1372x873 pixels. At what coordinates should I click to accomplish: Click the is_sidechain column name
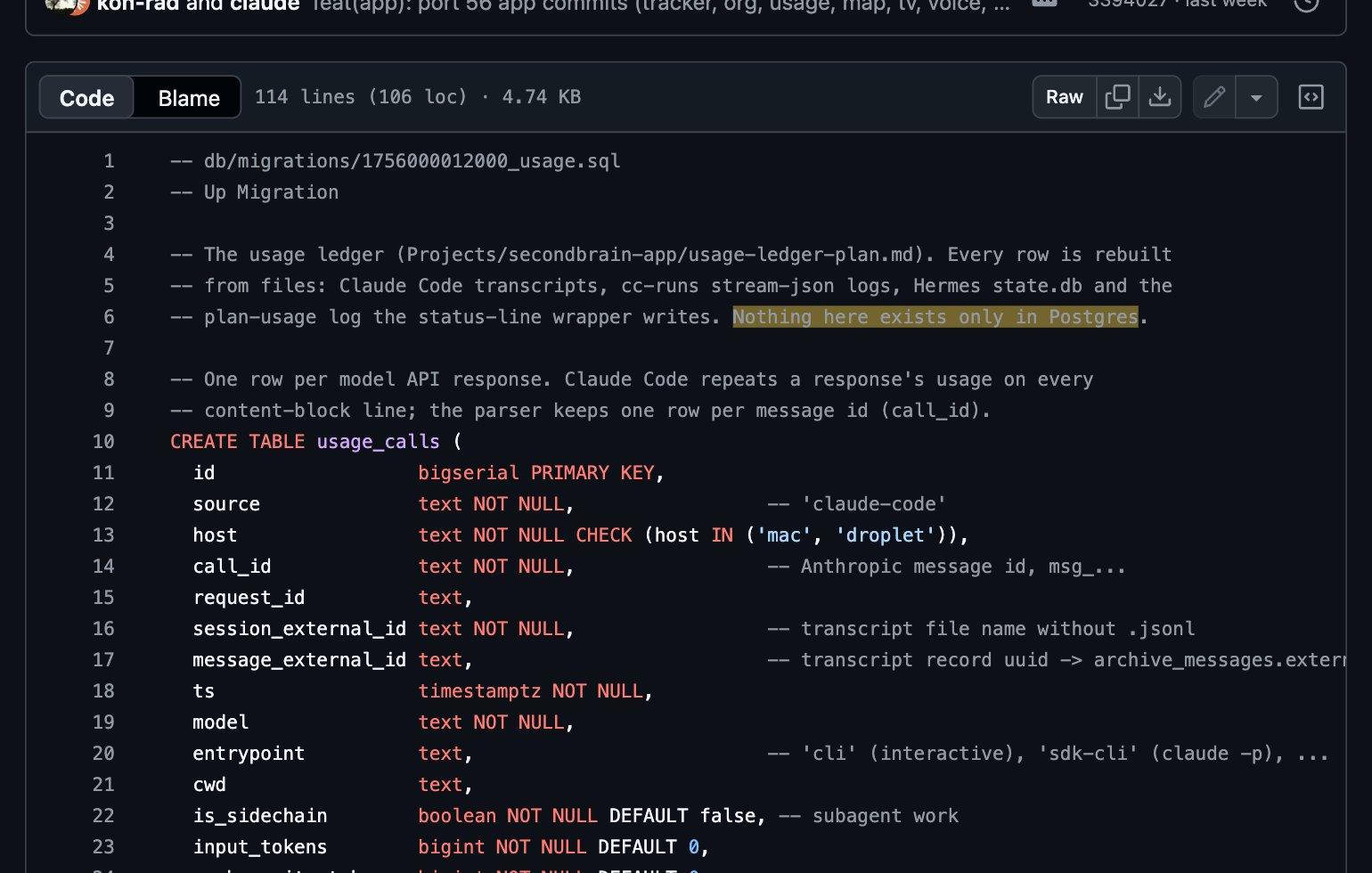point(260,816)
